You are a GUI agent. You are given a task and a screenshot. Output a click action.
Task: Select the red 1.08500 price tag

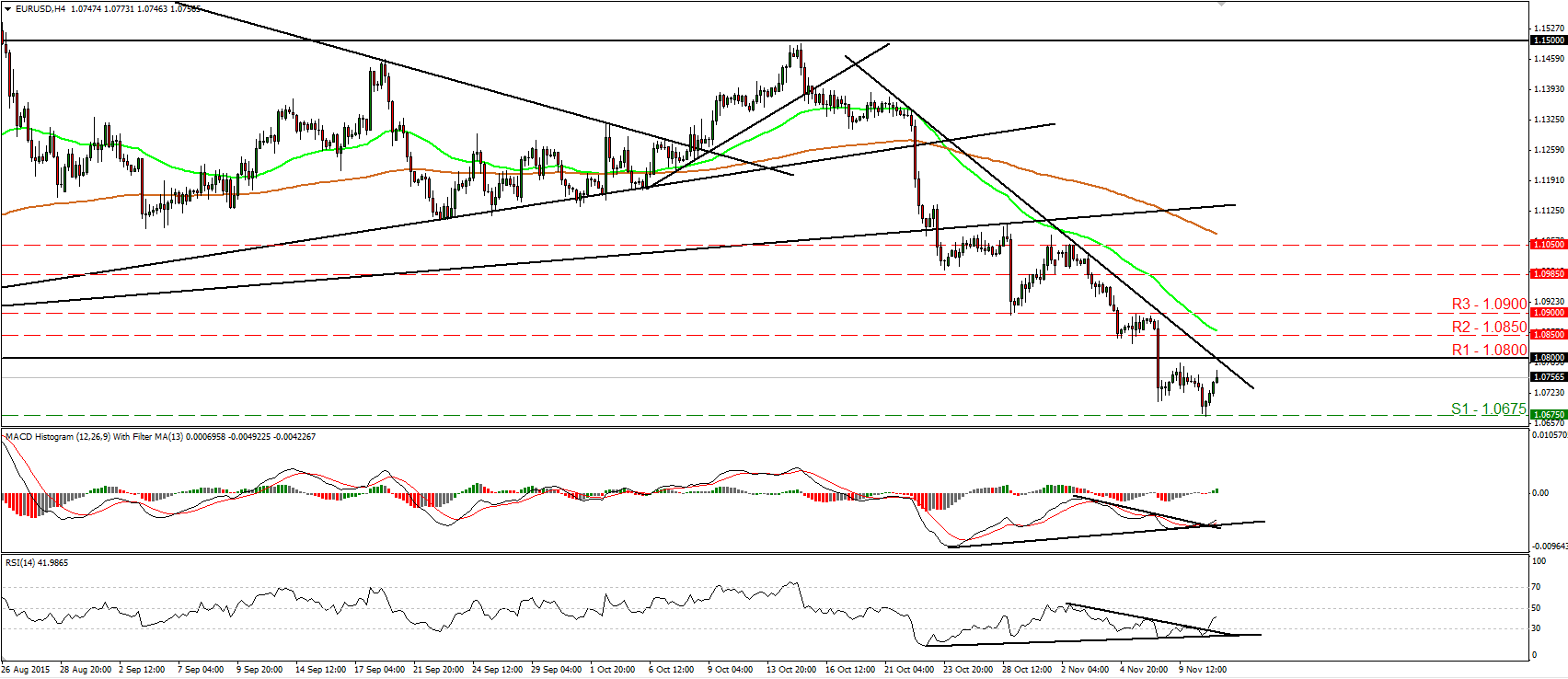point(1548,335)
